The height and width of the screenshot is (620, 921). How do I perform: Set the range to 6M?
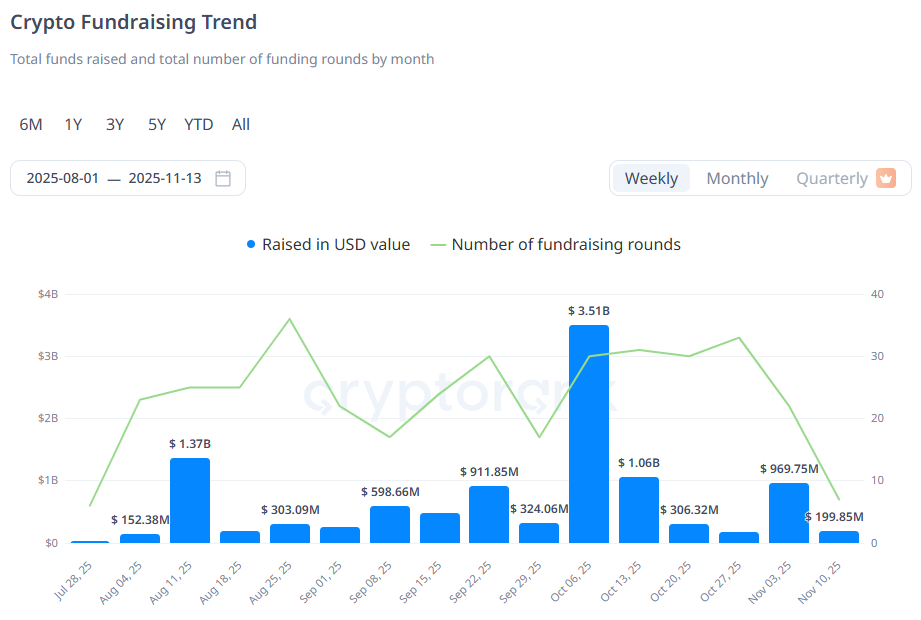point(31,125)
